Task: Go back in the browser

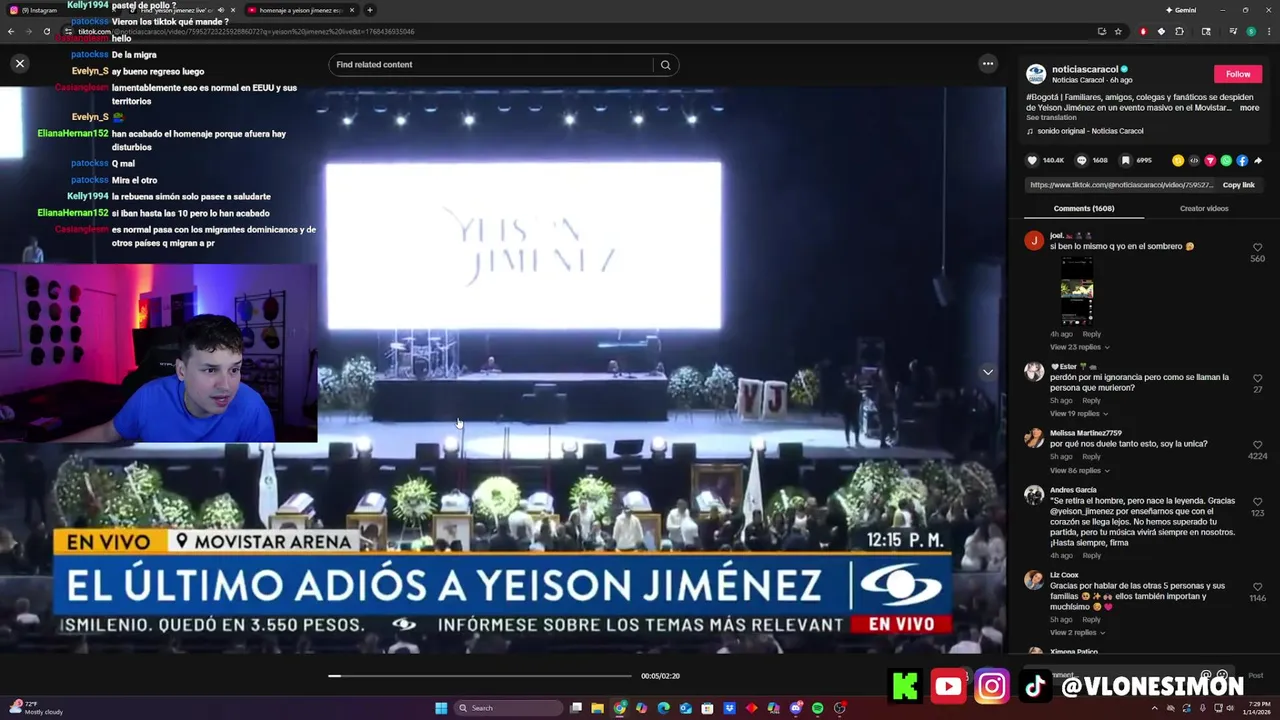Action: pos(11,31)
